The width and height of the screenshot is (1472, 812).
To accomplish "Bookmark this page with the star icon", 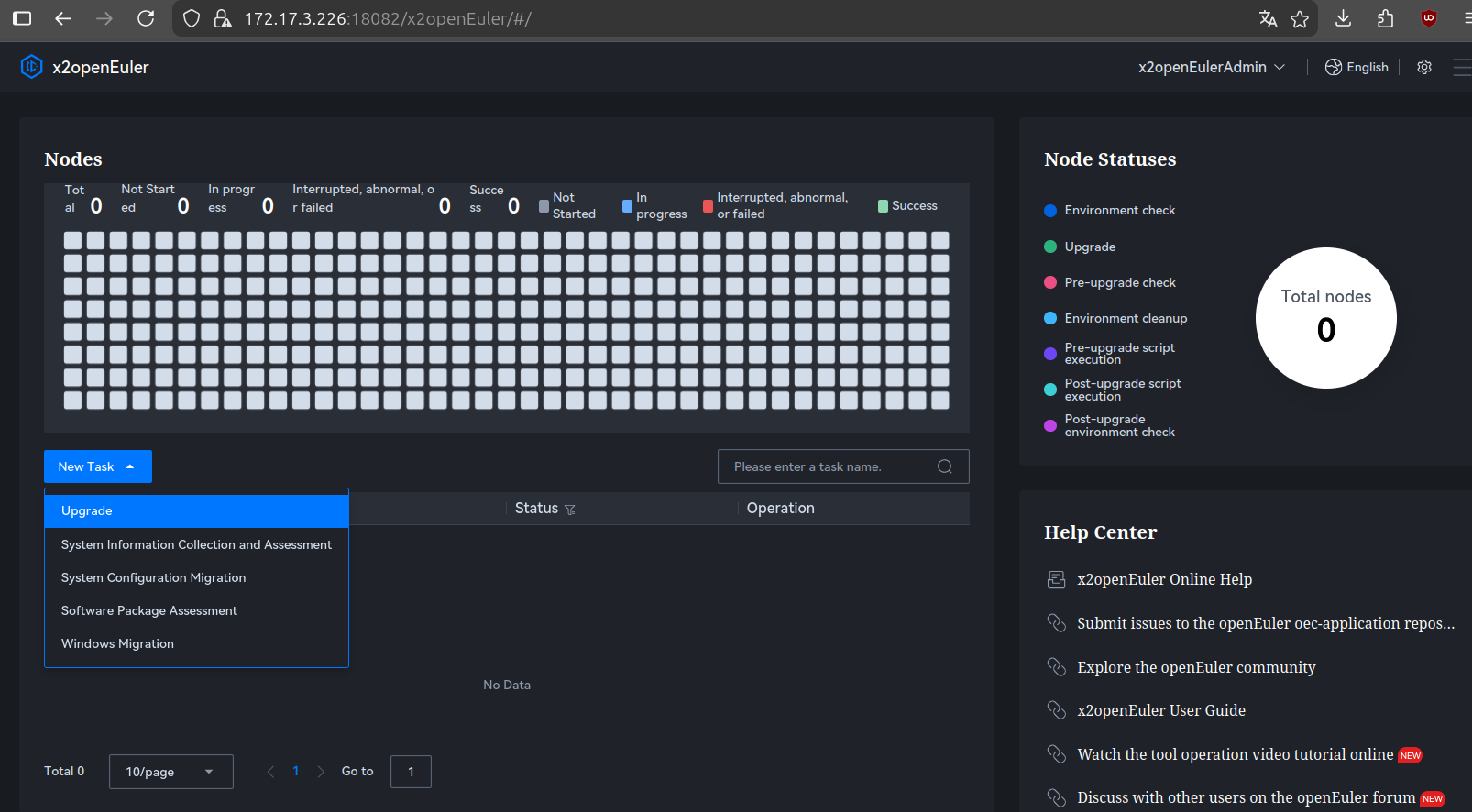I will (1299, 18).
